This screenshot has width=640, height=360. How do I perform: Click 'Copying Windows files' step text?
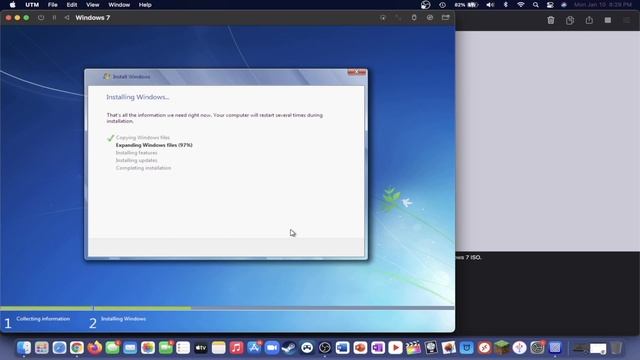click(142, 138)
